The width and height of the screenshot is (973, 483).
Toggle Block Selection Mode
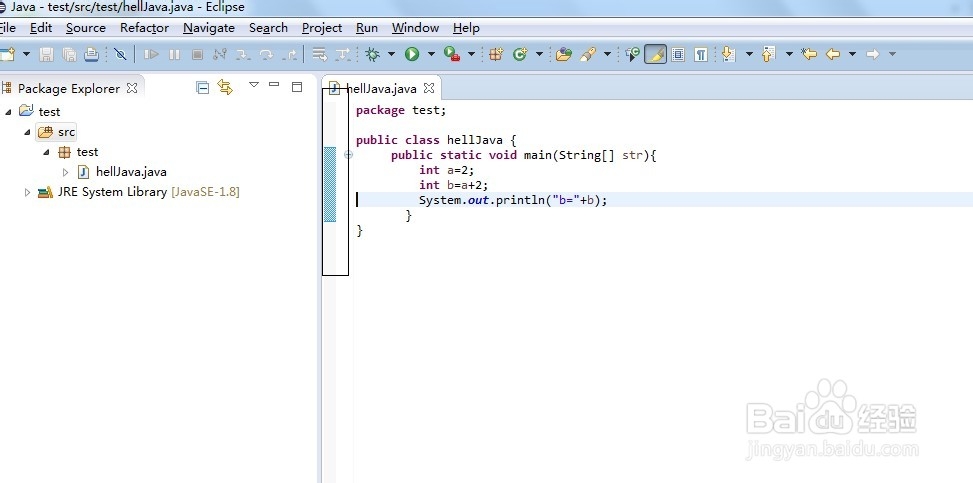678,55
